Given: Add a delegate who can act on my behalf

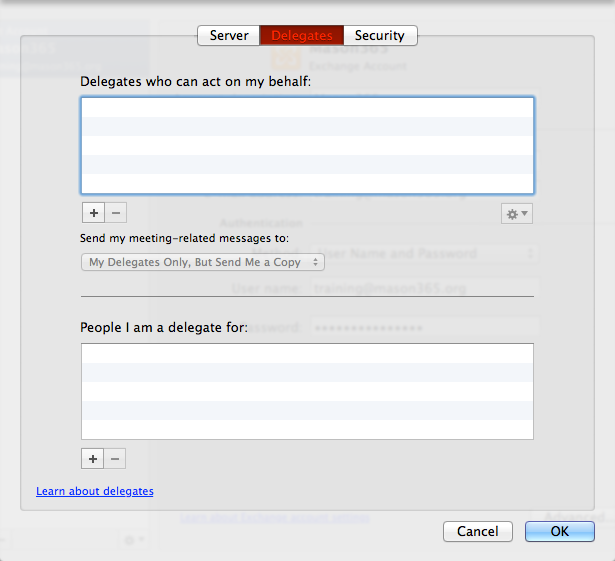Looking at the screenshot, I should coord(93,213).
